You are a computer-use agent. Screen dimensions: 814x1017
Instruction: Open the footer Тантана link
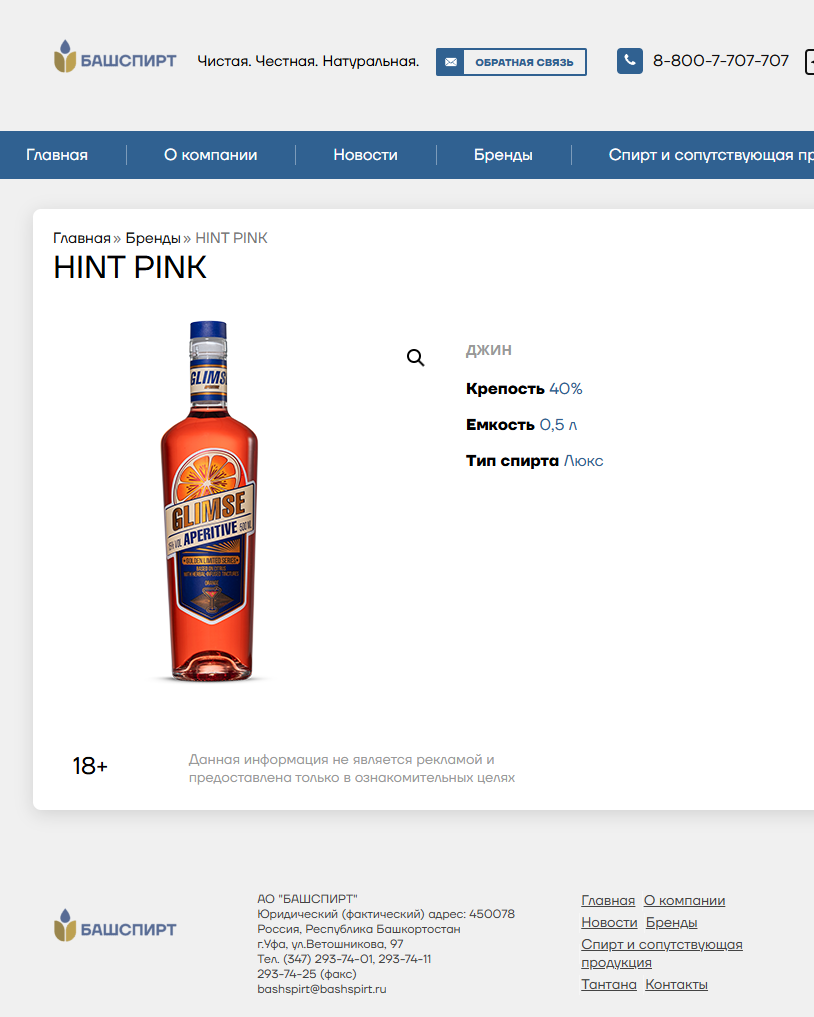(609, 985)
